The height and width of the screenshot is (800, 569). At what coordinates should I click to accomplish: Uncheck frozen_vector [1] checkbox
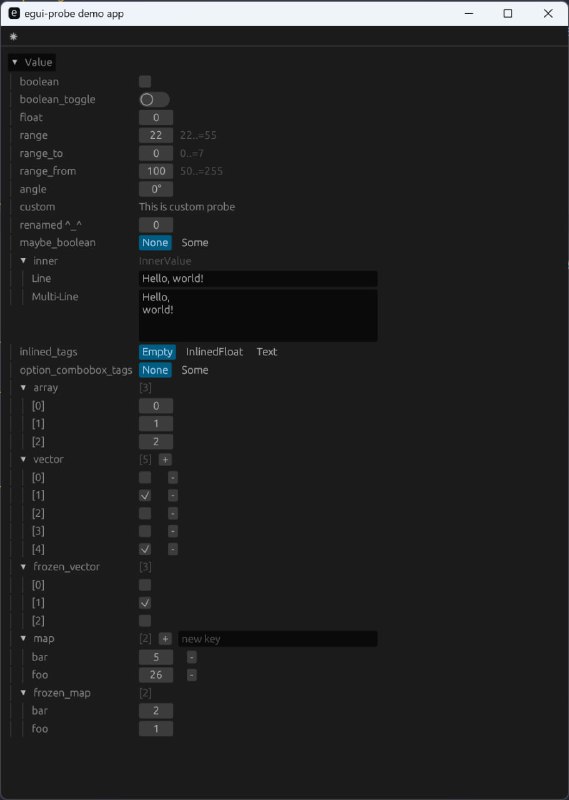coord(145,603)
